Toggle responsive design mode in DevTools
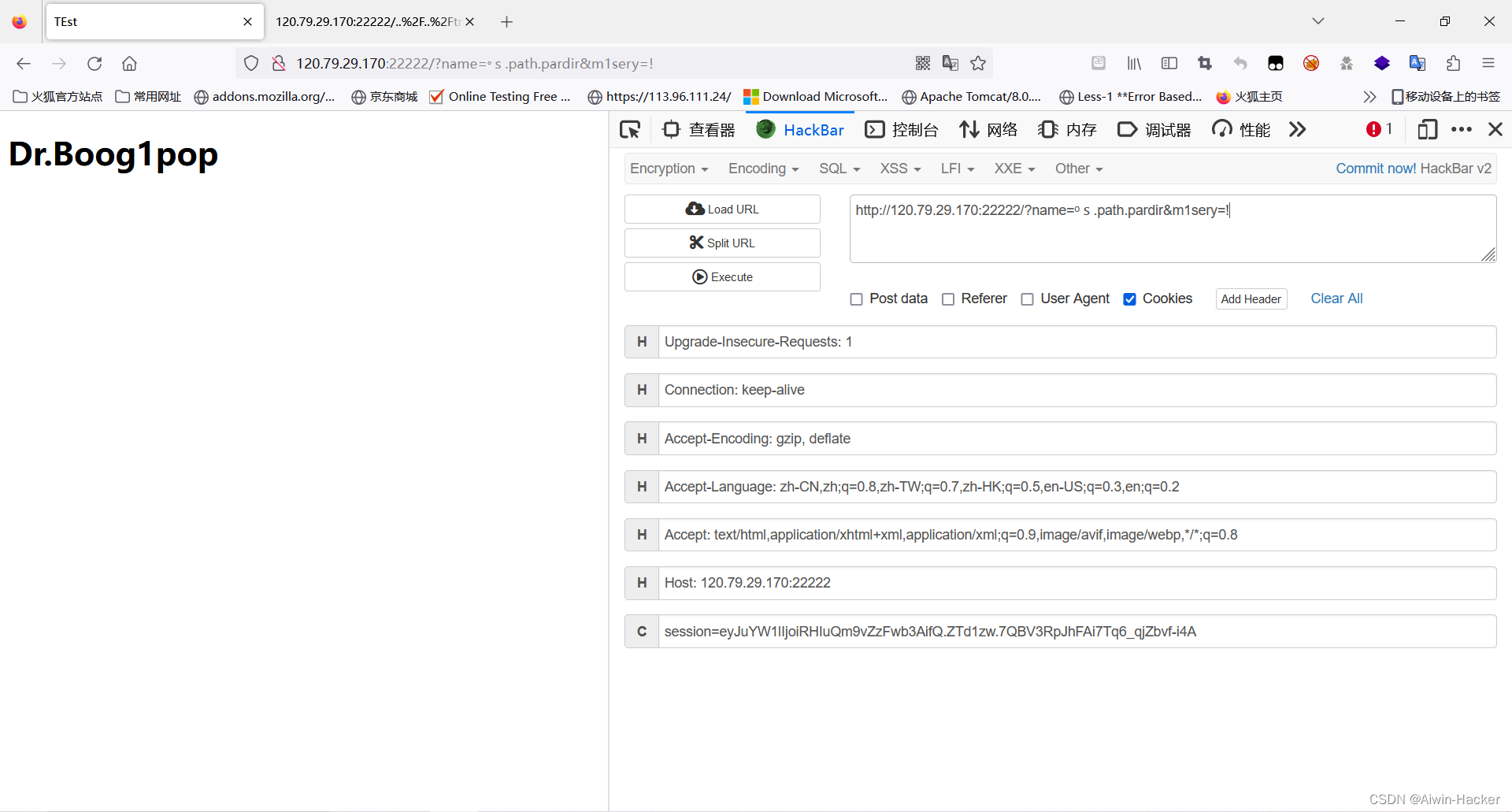This screenshot has height=812, width=1512. coord(1427,129)
